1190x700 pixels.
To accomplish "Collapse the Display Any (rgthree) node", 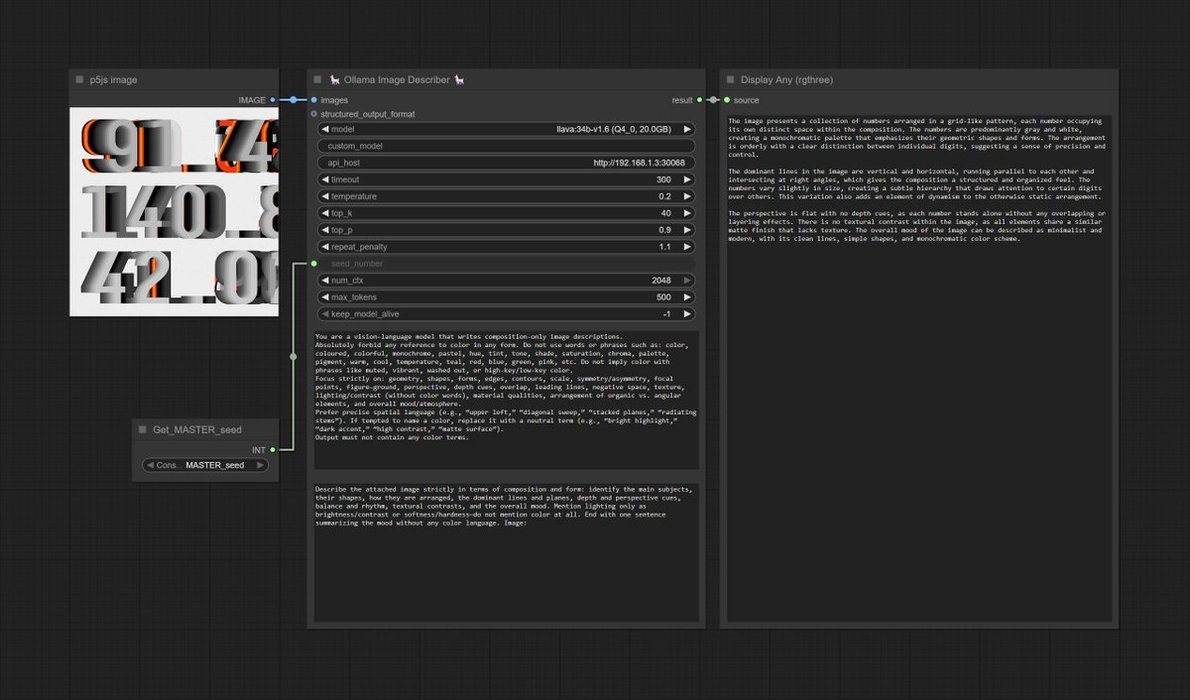I will (x=730, y=80).
